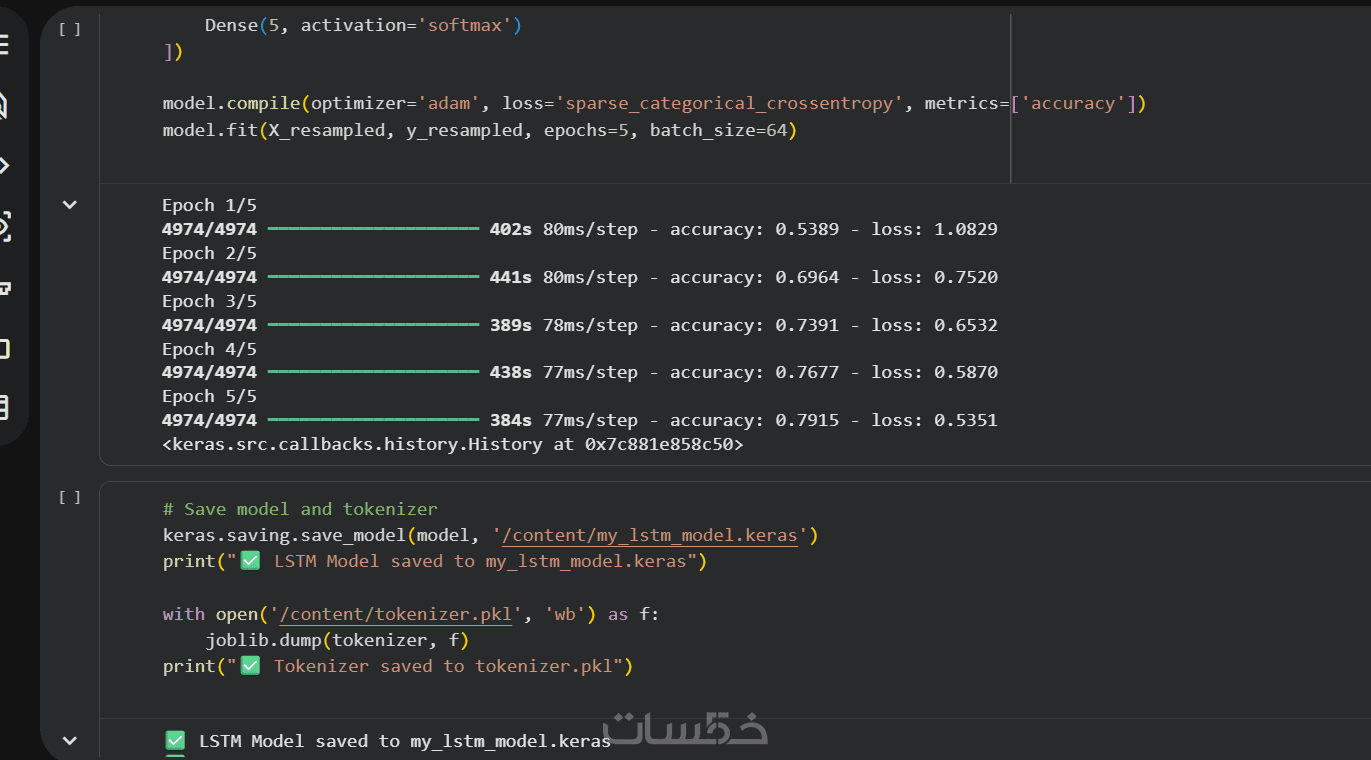Open the code snippets angle-bracket icon
The height and width of the screenshot is (760, 1371).
coord(3,165)
